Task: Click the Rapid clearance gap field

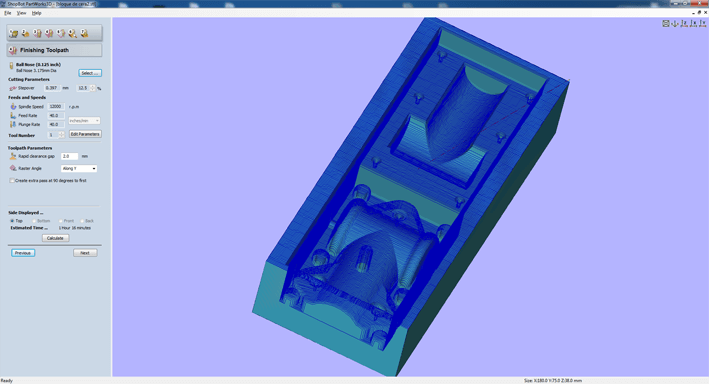Action: coord(69,156)
